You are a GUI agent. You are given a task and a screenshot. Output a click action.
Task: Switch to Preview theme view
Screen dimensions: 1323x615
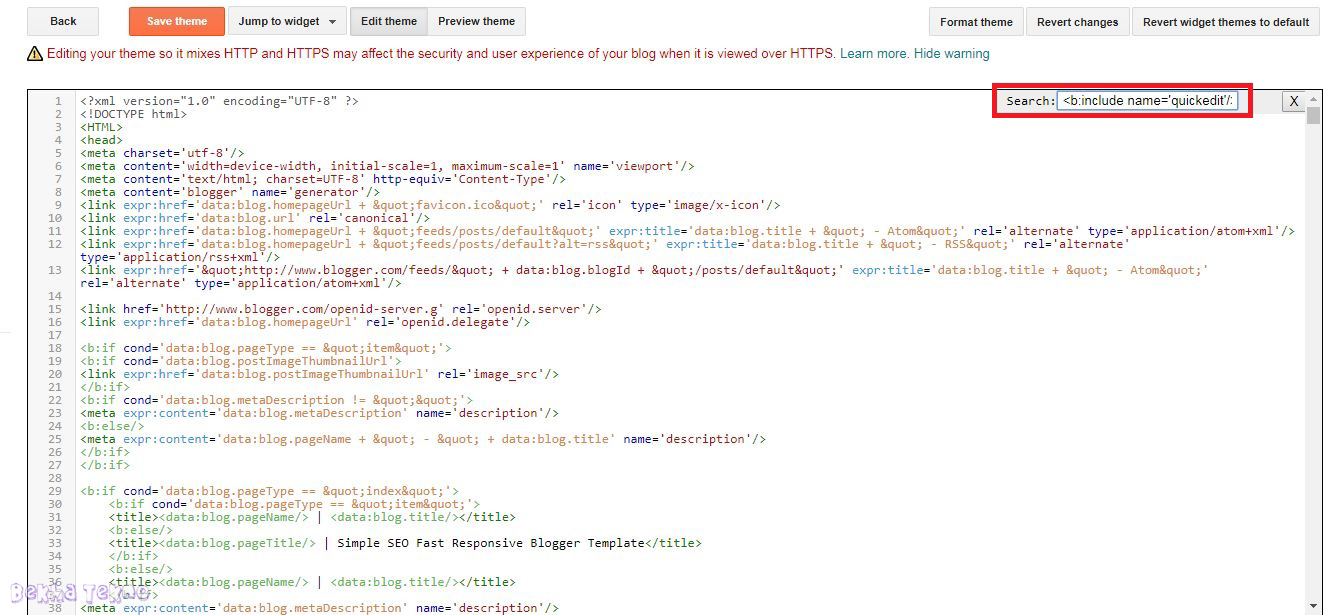click(476, 21)
